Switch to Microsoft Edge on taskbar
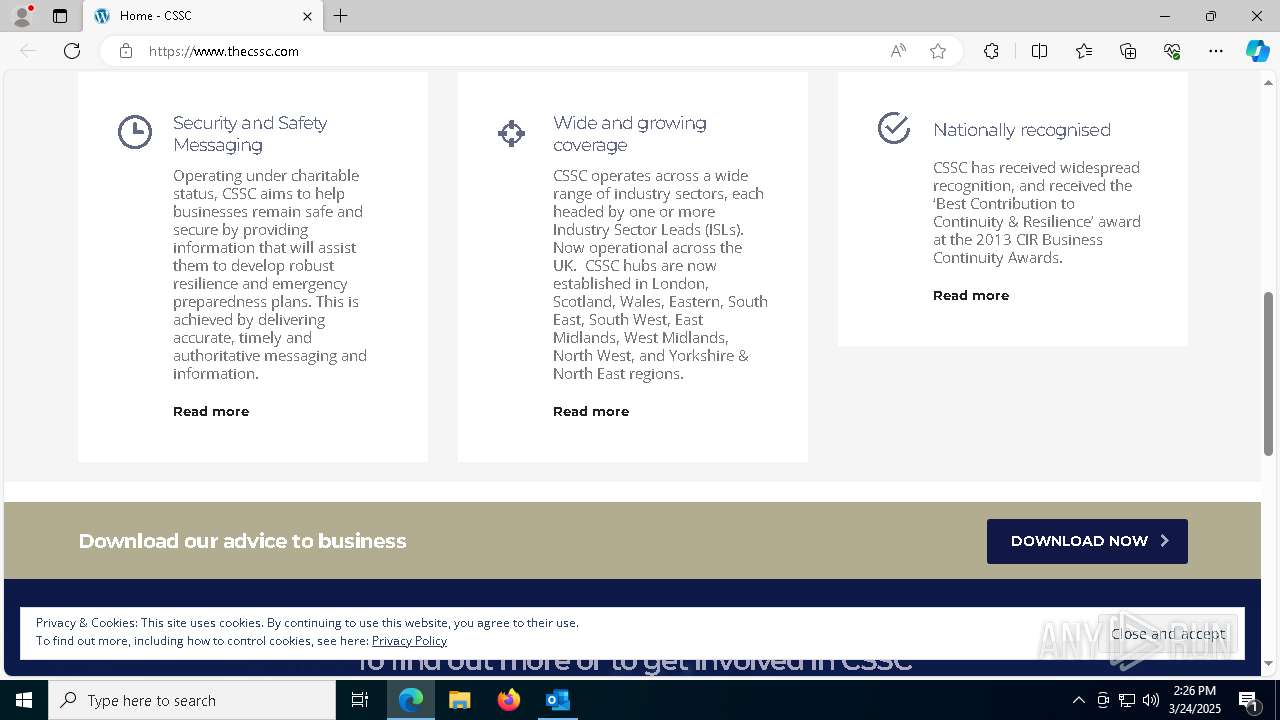The image size is (1280, 720). [x=411, y=700]
